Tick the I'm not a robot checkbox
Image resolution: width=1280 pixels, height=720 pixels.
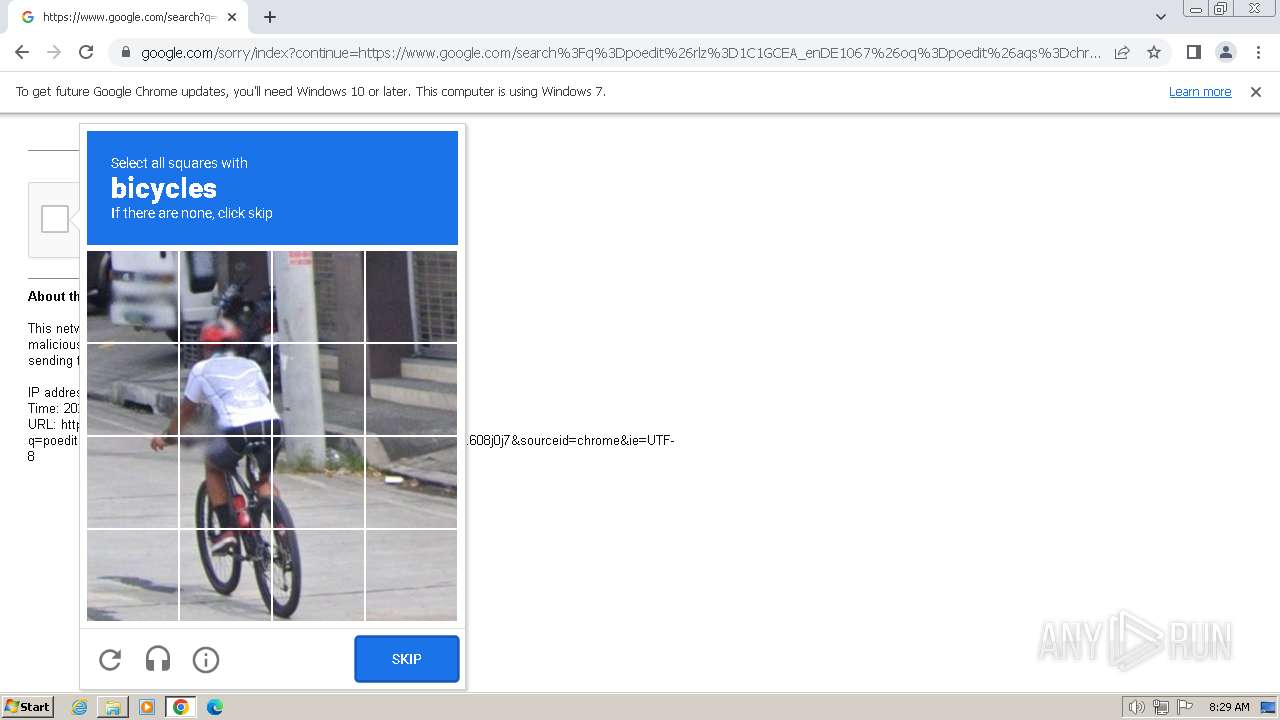55,219
